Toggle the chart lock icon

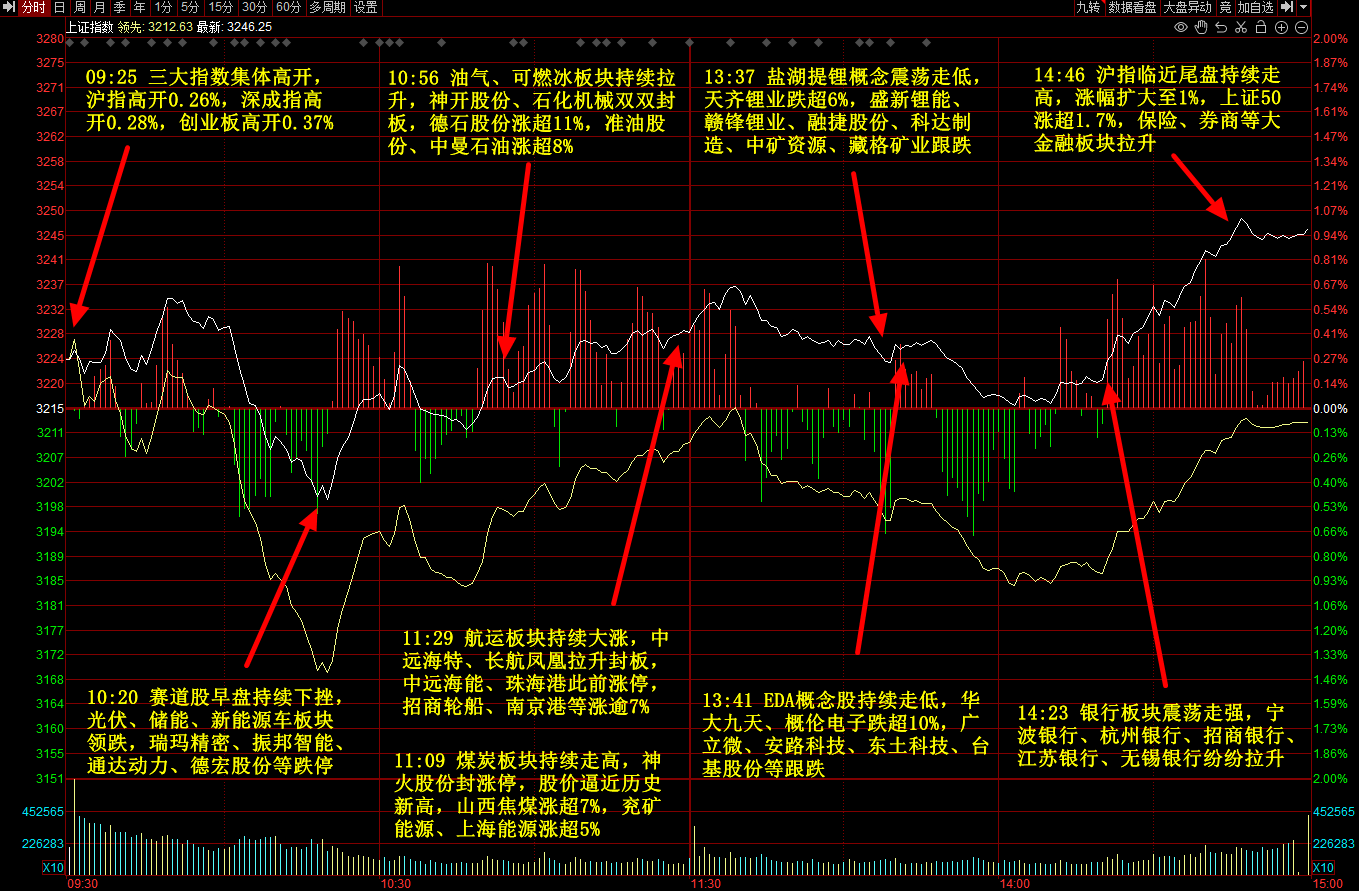point(1261,26)
